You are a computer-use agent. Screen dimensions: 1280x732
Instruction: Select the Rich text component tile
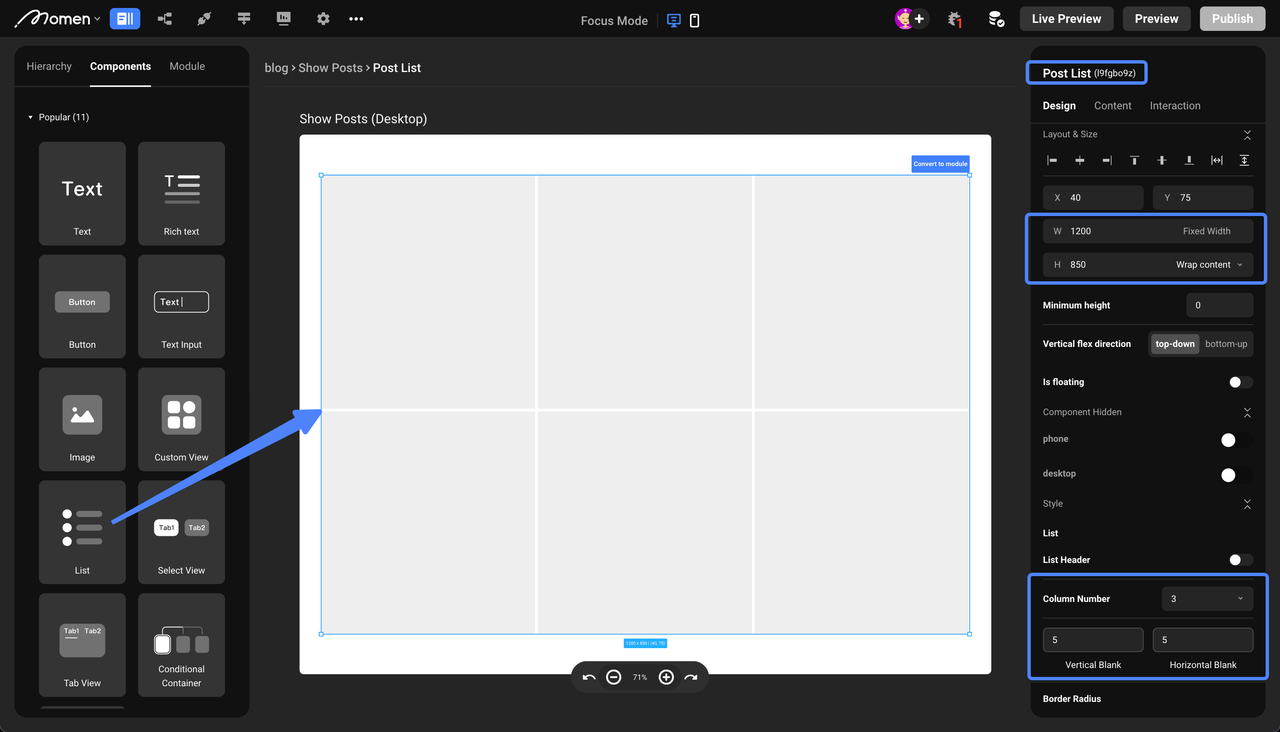(181, 193)
